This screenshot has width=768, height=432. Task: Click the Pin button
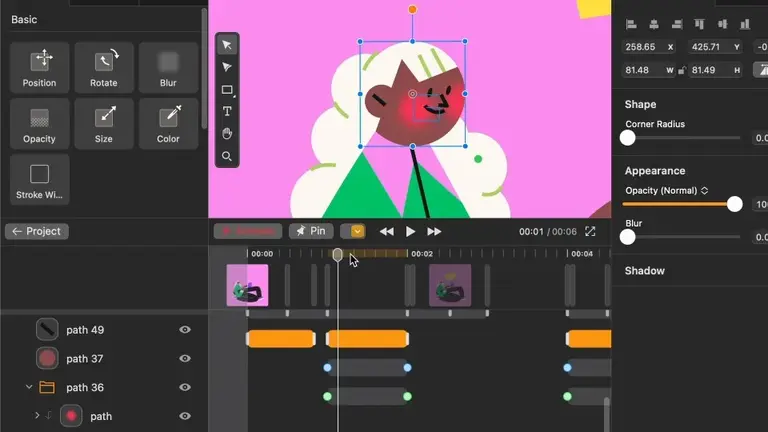(x=311, y=231)
